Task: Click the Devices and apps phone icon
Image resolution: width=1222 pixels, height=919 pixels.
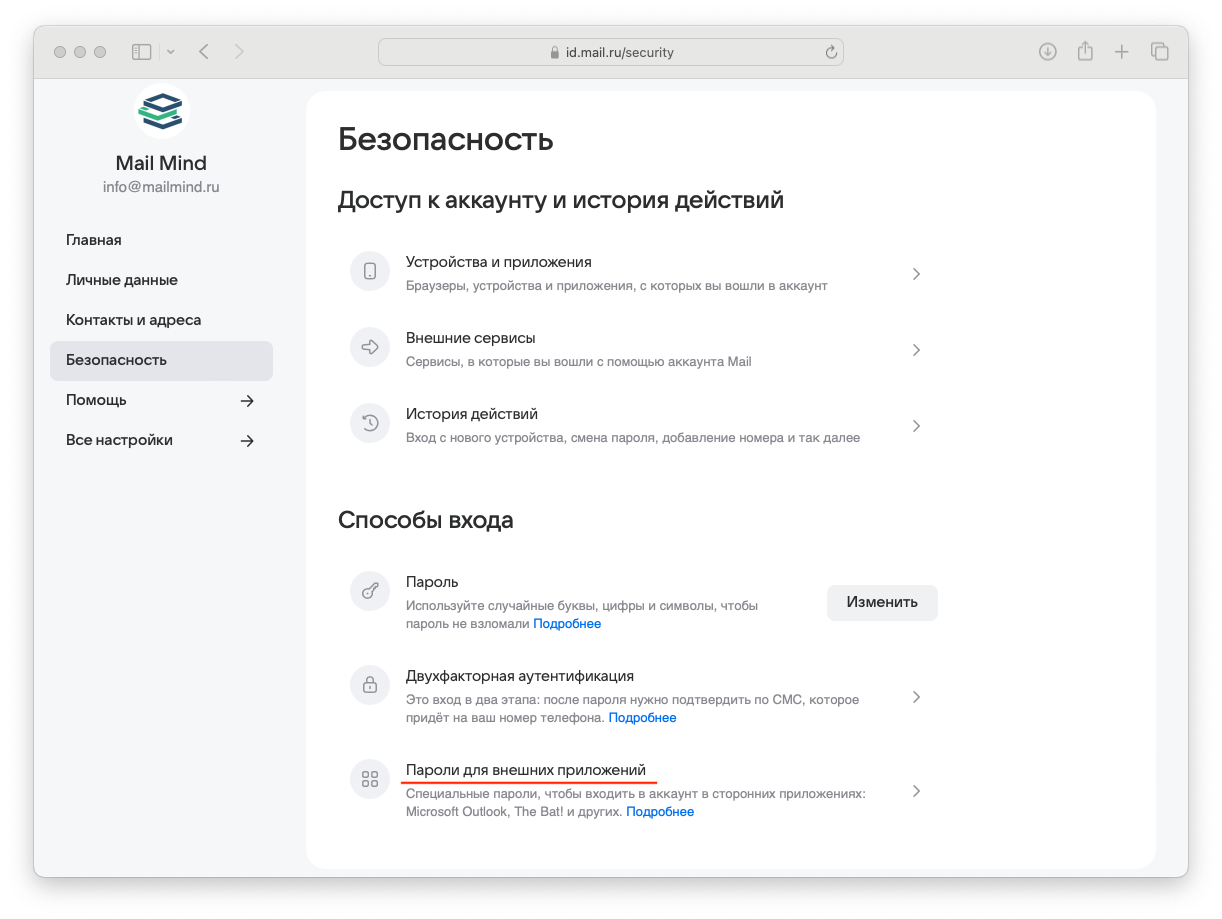Action: pos(369,272)
